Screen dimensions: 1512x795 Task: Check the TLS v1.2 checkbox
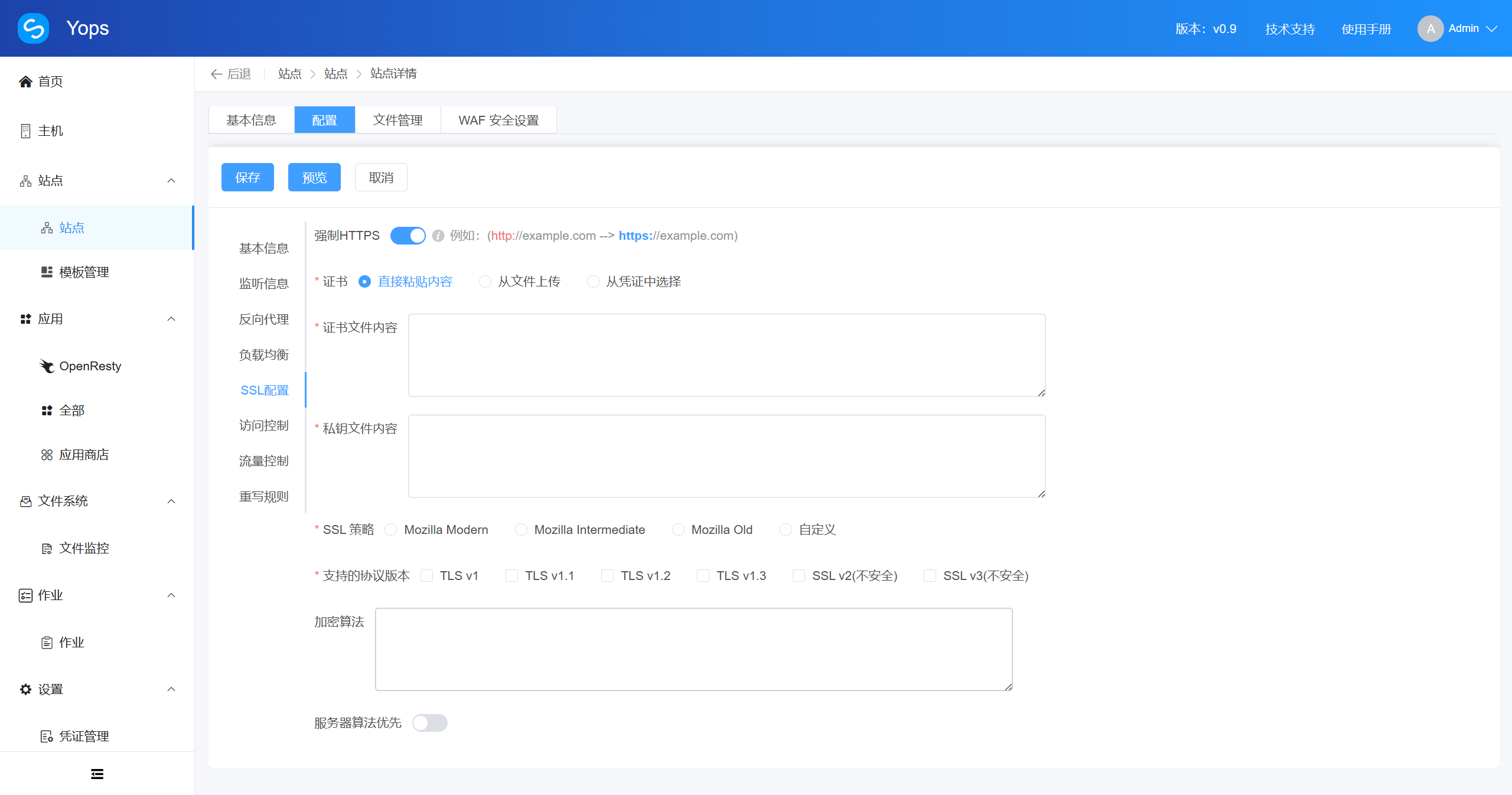[x=607, y=575]
